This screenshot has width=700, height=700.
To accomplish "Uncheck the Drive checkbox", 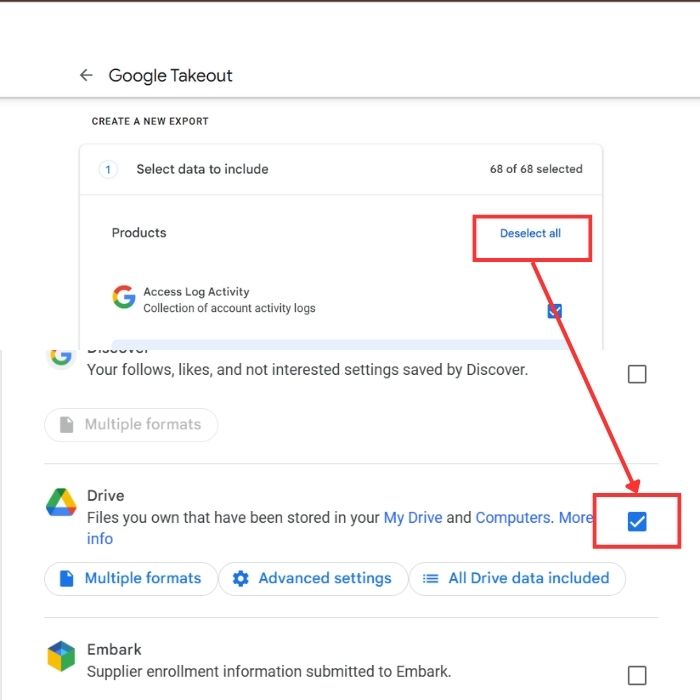I will click(x=637, y=521).
